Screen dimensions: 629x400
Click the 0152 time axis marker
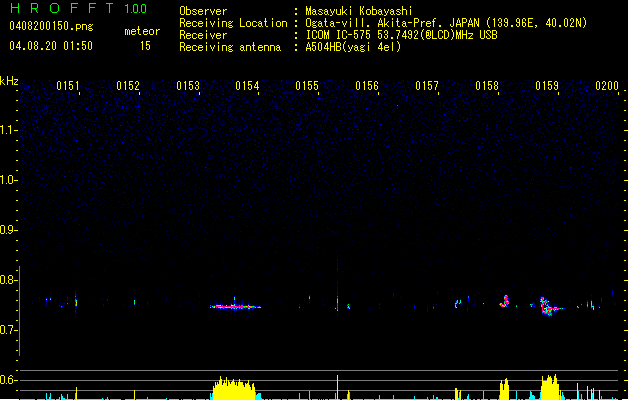(x=128, y=86)
